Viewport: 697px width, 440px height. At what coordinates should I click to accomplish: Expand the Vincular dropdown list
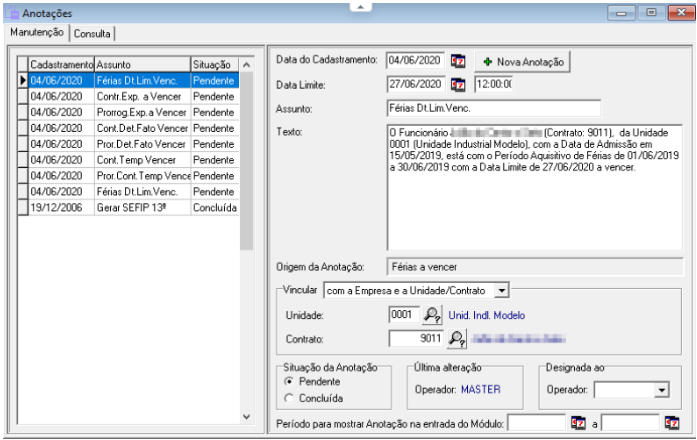(502, 290)
